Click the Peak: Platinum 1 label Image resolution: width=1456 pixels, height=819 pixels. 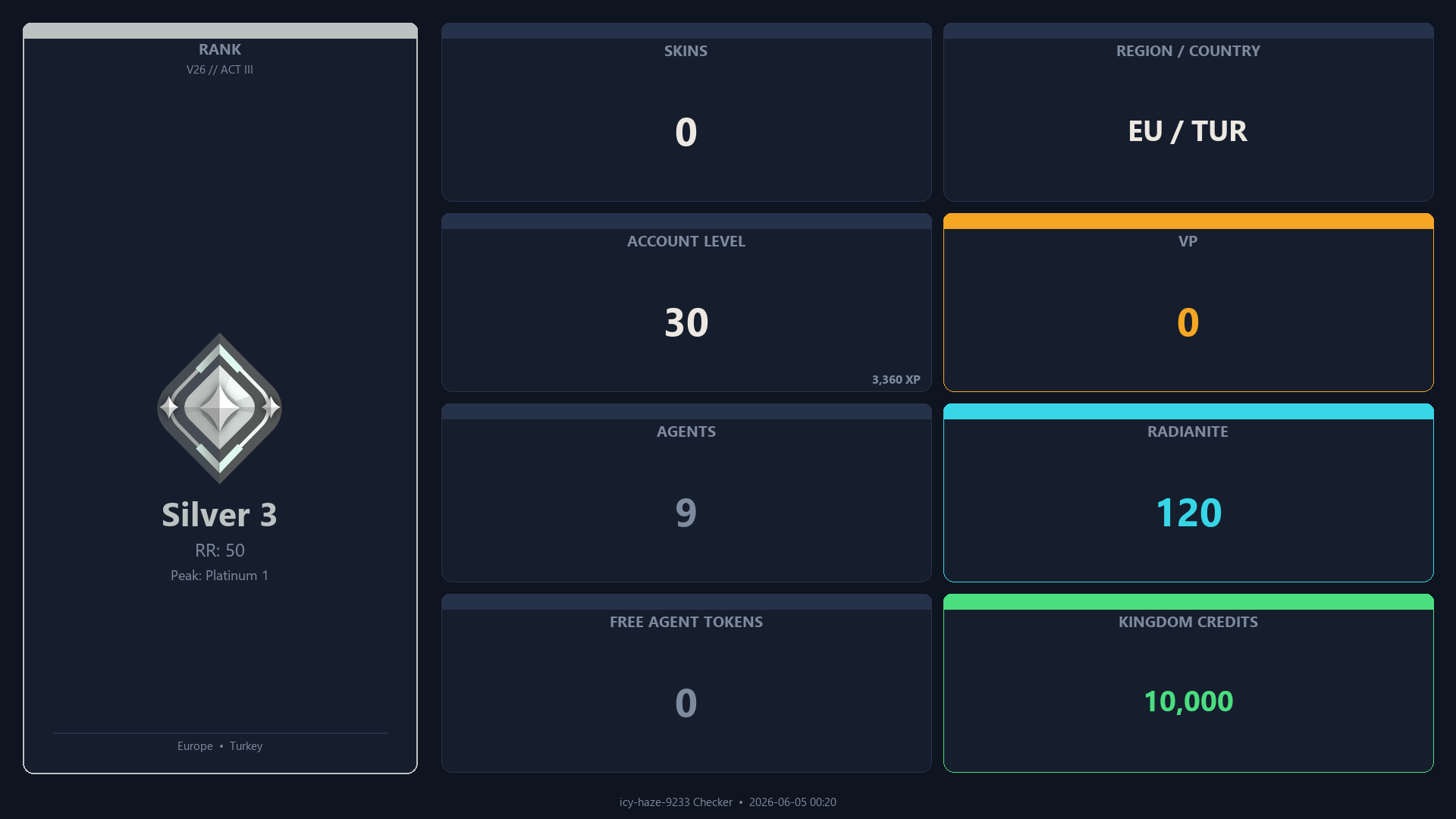click(x=220, y=576)
